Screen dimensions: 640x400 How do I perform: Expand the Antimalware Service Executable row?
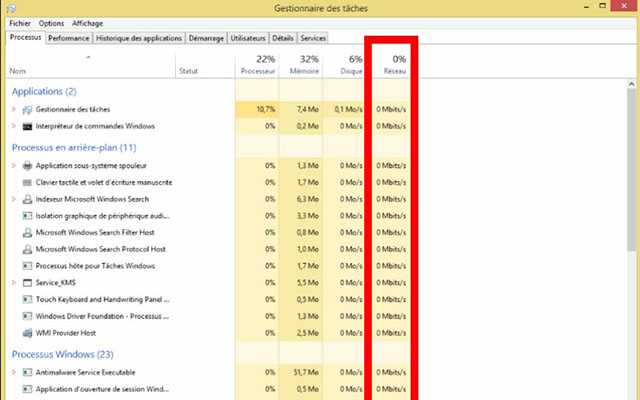pyautogui.click(x=14, y=372)
